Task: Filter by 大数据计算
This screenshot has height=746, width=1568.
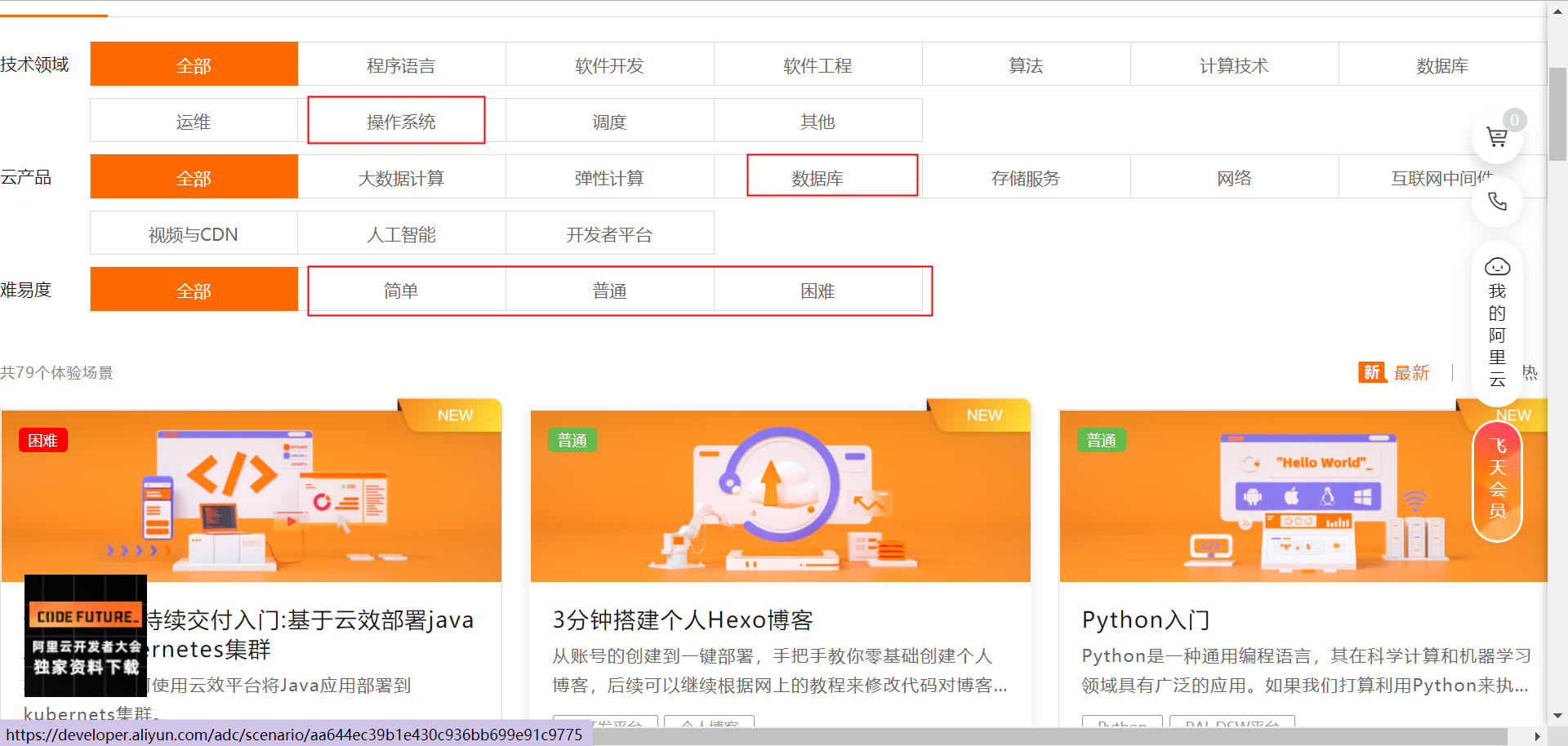Action: pyautogui.click(x=401, y=177)
